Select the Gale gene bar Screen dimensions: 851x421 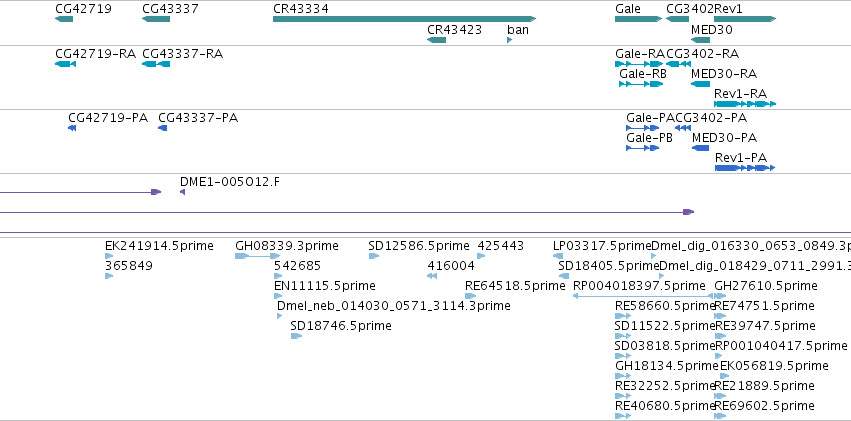638,19
